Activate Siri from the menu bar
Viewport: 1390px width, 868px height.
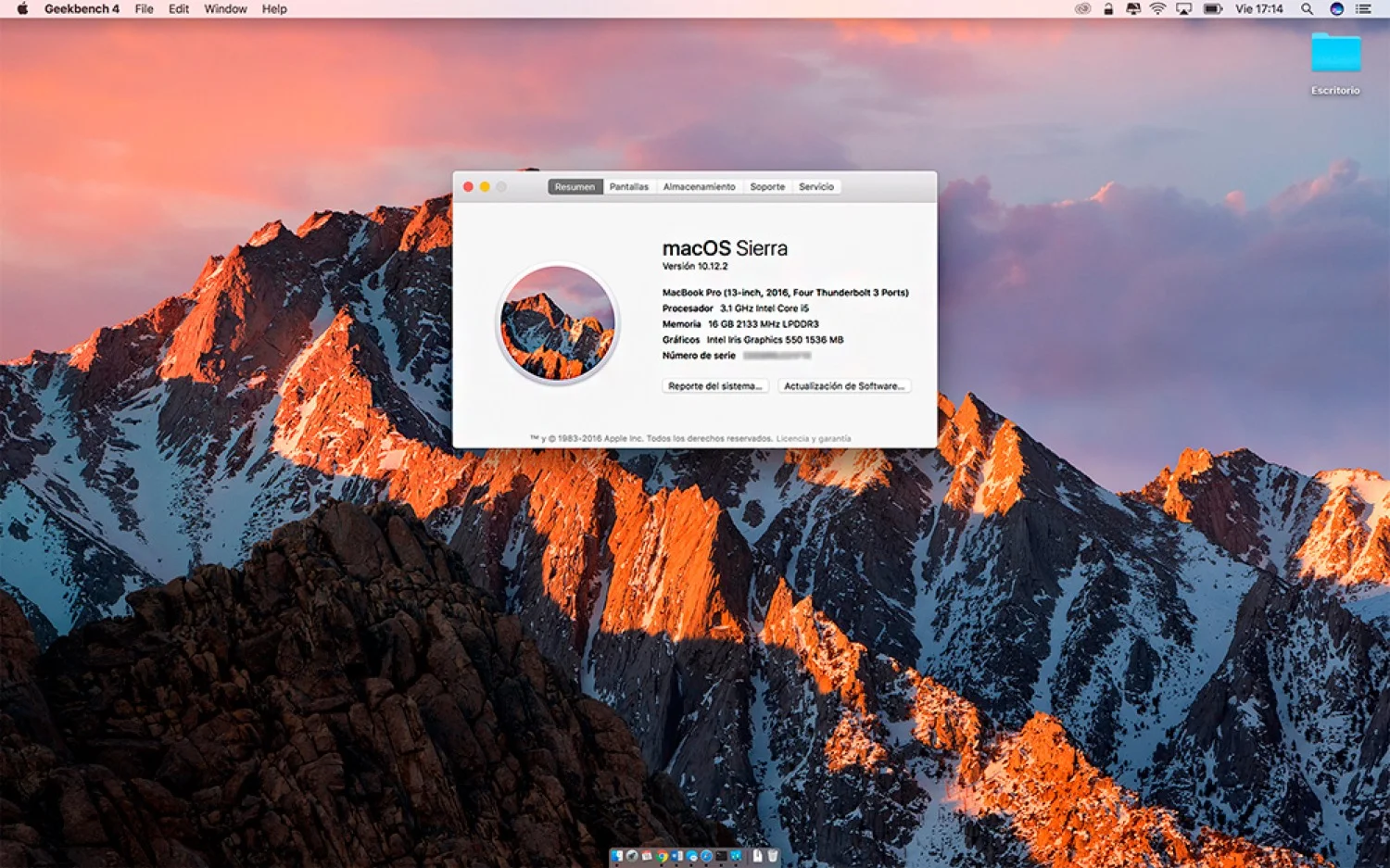coord(1336,8)
